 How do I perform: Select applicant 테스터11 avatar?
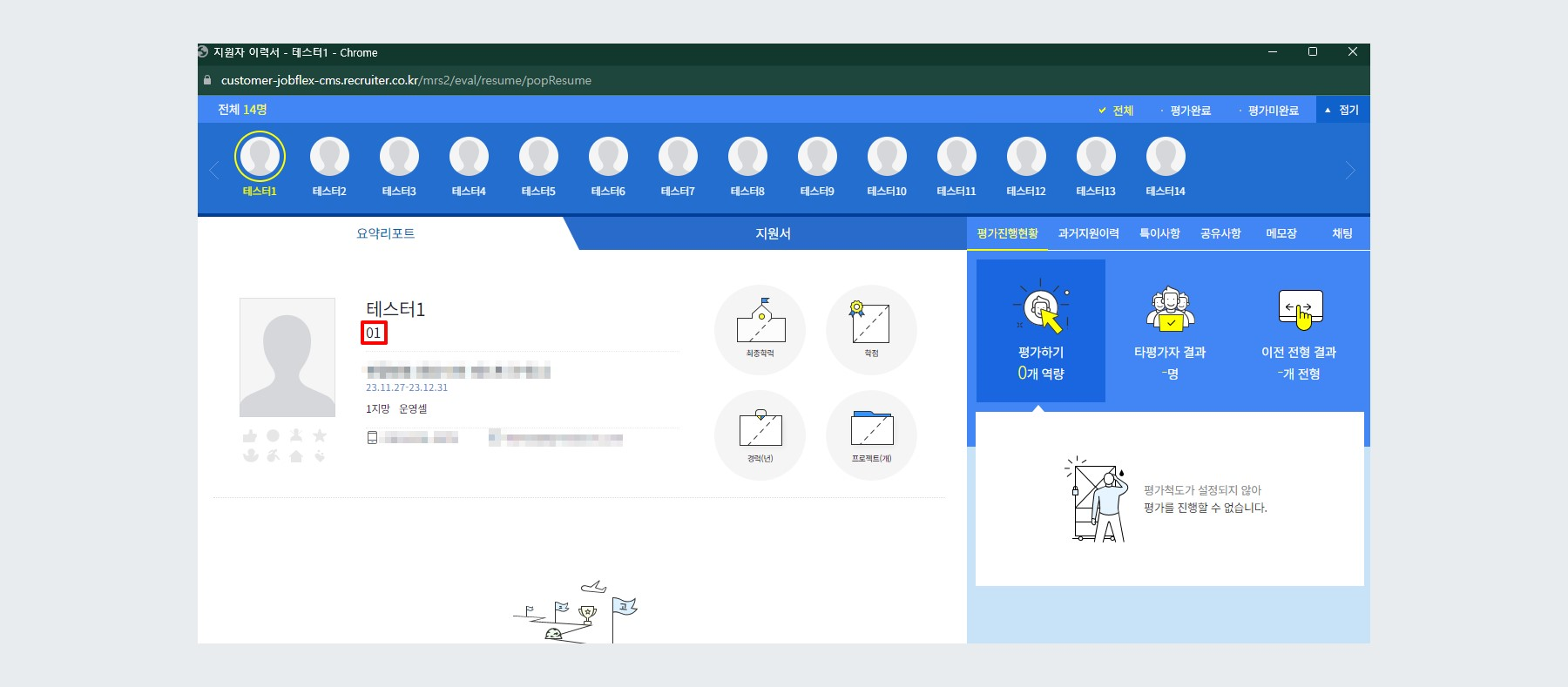[x=956, y=157]
